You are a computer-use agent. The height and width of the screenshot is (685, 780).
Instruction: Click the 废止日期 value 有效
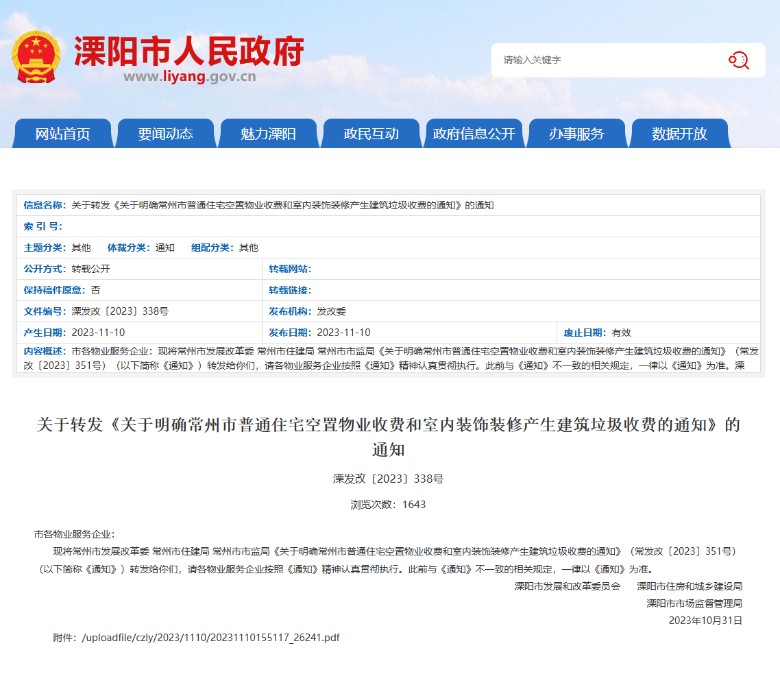(621, 332)
